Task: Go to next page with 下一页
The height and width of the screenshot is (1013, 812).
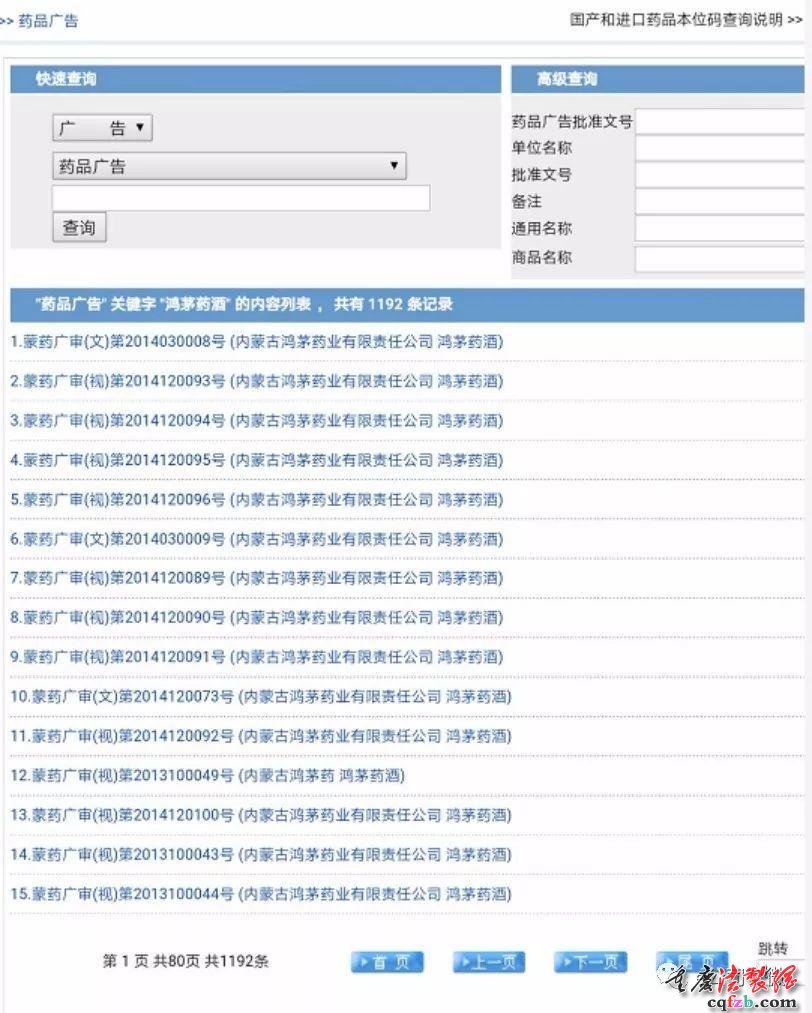Action: (x=590, y=962)
